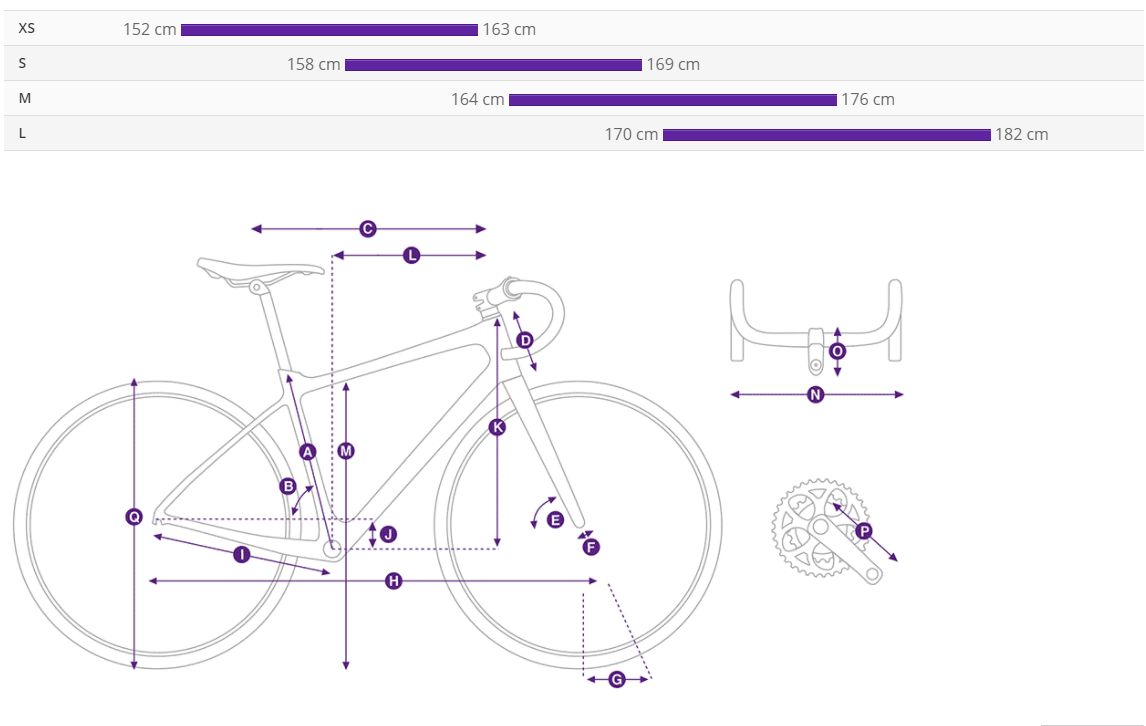
Task: Select the Q wheel size marker
Action: [x=134, y=517]
